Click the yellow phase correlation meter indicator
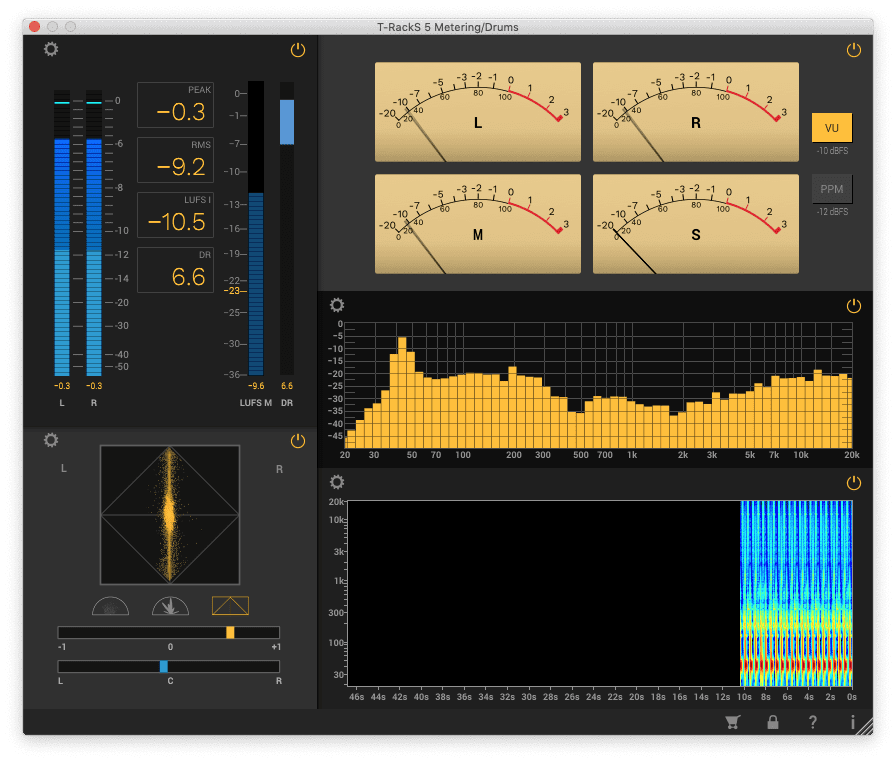This screenshot has width=896, height=762. (230, 633)
